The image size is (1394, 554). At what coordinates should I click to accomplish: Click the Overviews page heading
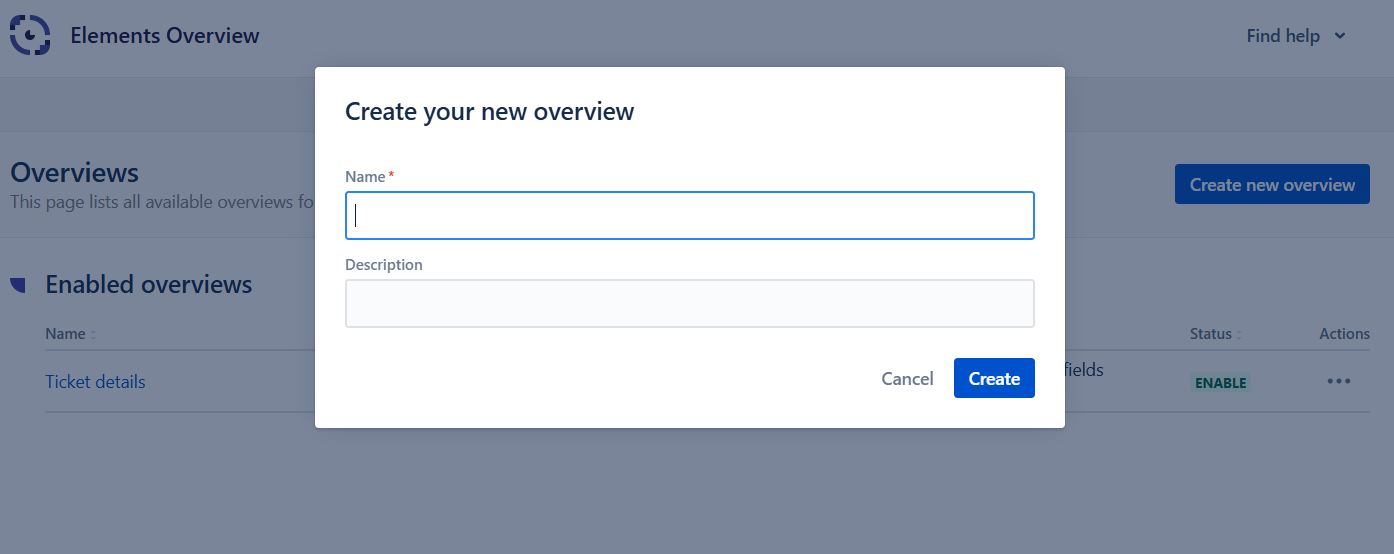tap(75, 173)
